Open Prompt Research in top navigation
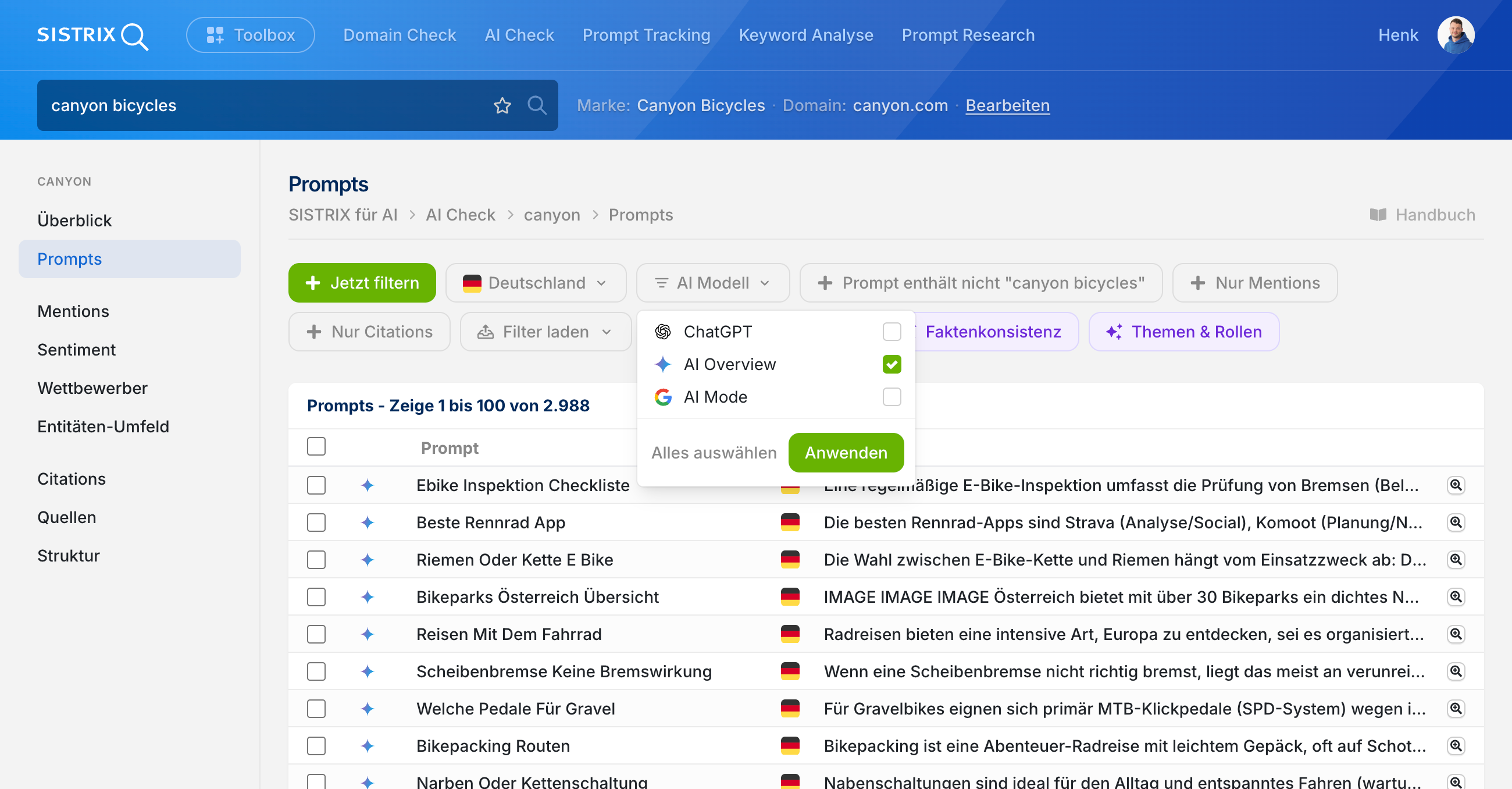This screenshot has height=789, width=1512. click(x=968, y=35)
